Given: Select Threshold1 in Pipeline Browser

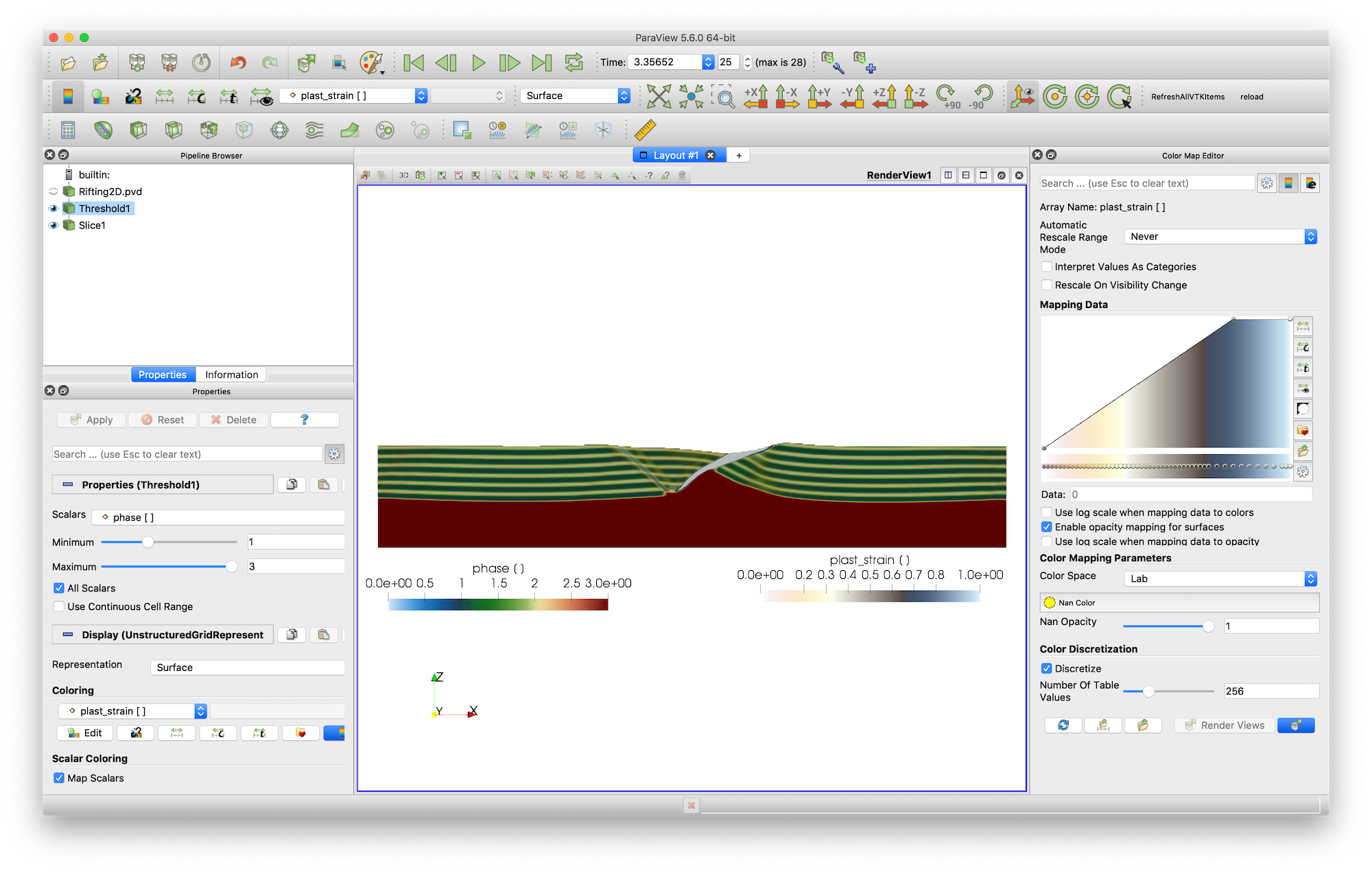Looking at the screenshot, I should click(103, 209).
